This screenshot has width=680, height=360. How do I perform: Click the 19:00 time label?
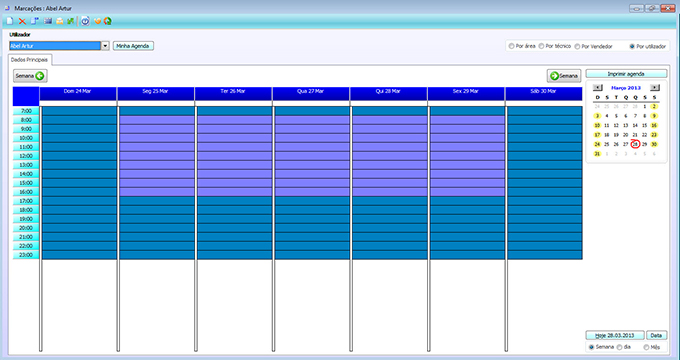26,219
